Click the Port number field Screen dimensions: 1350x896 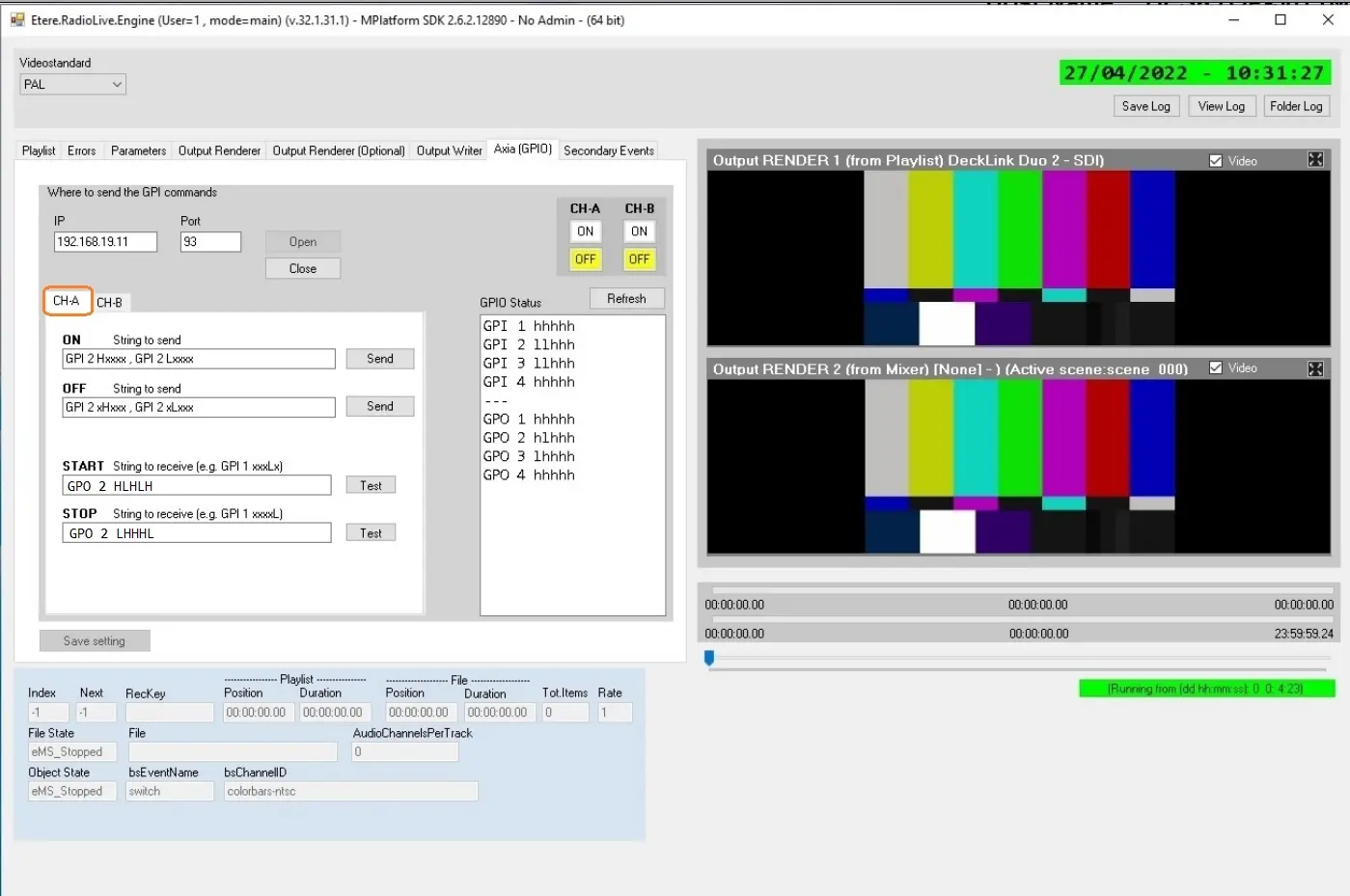(x=210, y=242)
